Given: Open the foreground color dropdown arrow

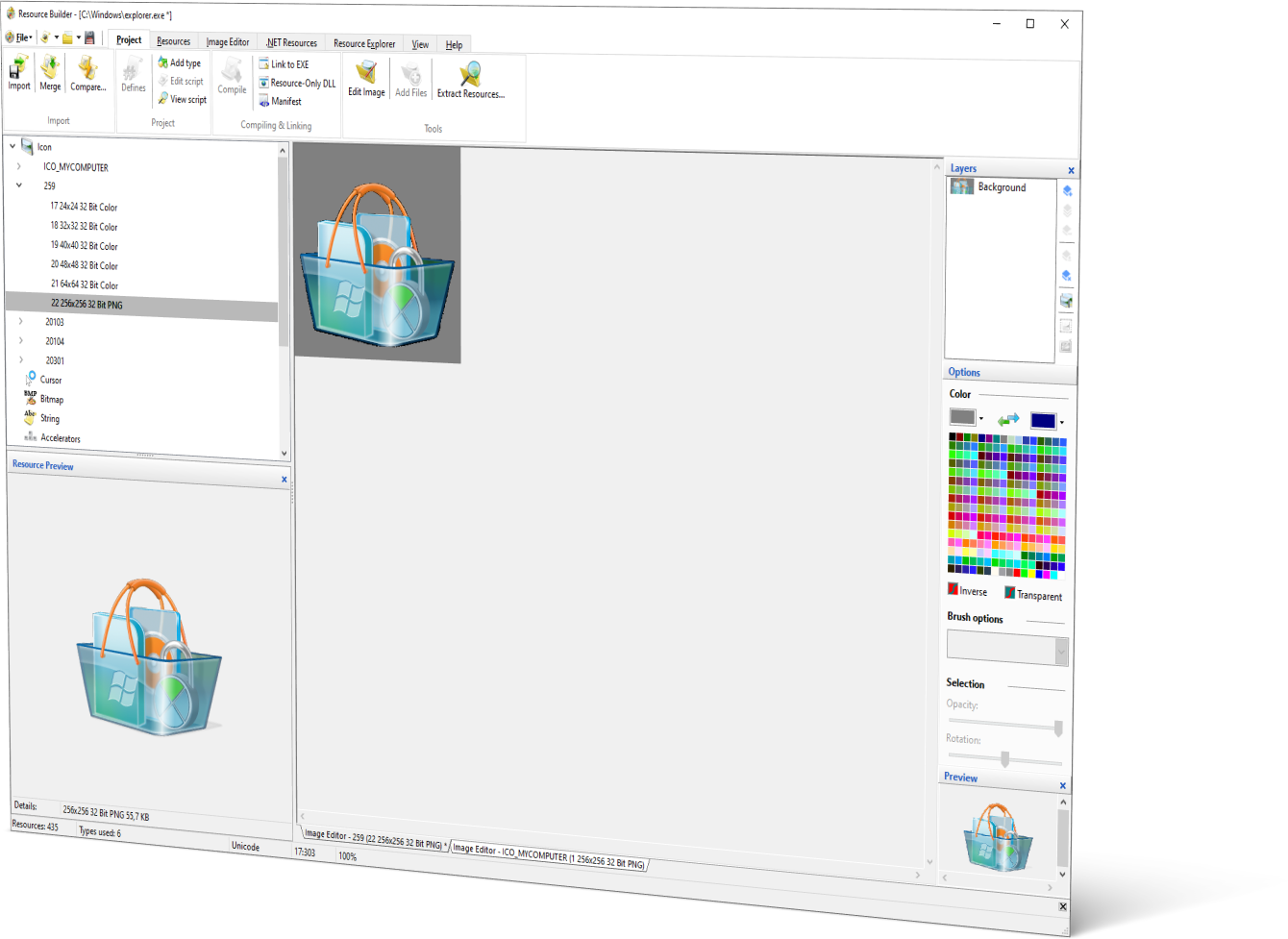Looking at the screenshot, I should tap(981, 418).
